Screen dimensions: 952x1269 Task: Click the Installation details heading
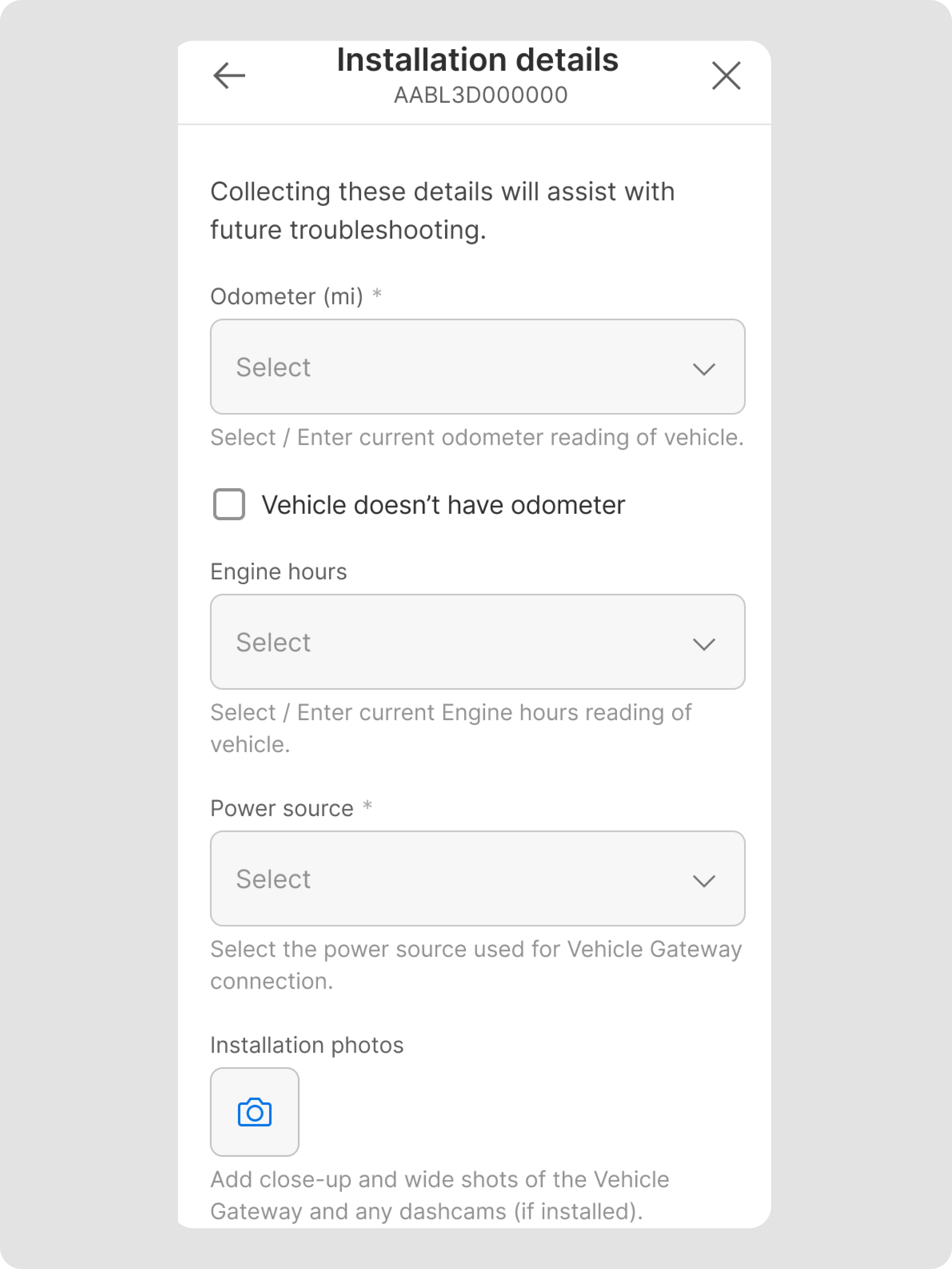(x=477, y=60)
